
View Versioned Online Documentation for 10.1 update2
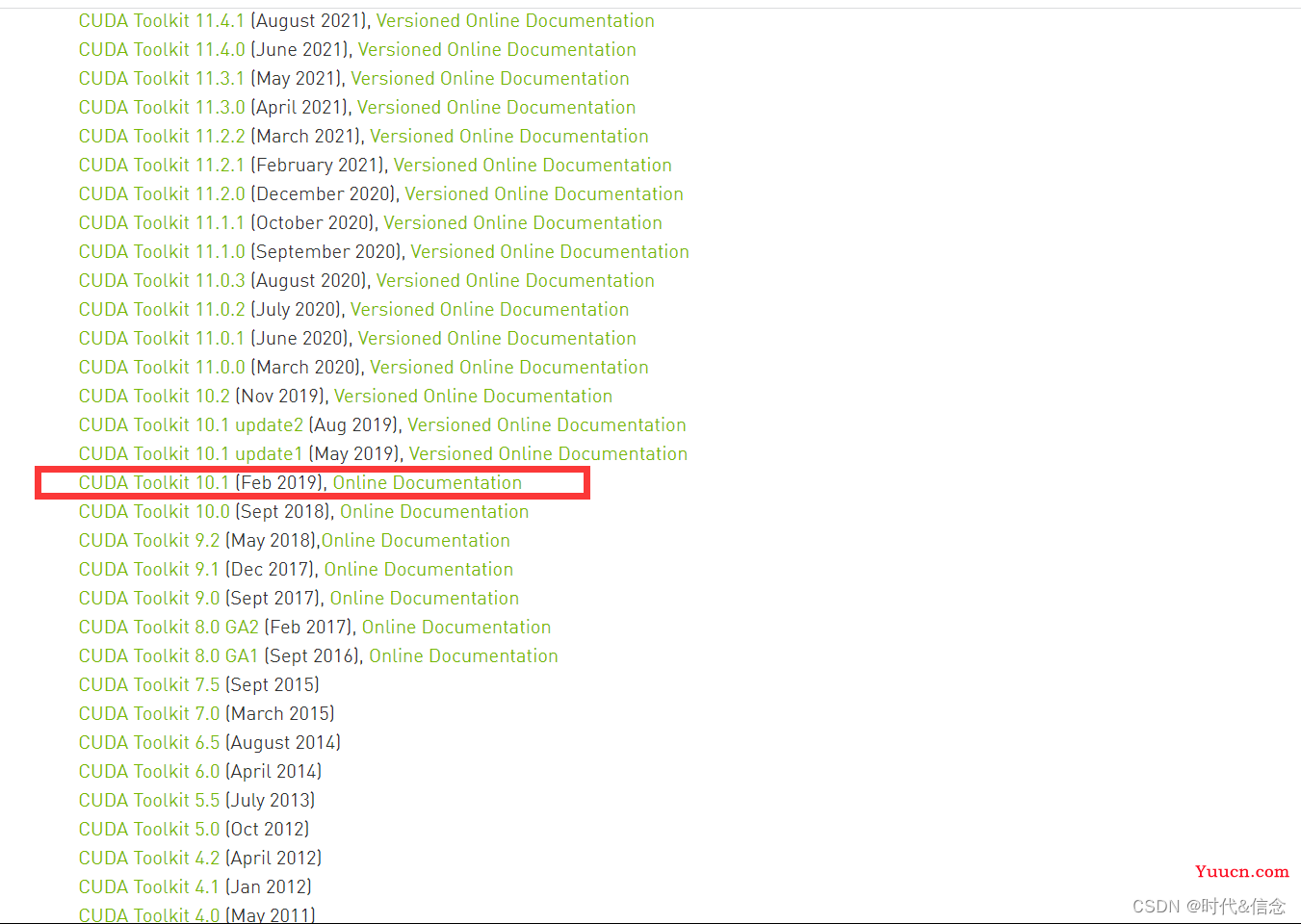coord(547,424)
